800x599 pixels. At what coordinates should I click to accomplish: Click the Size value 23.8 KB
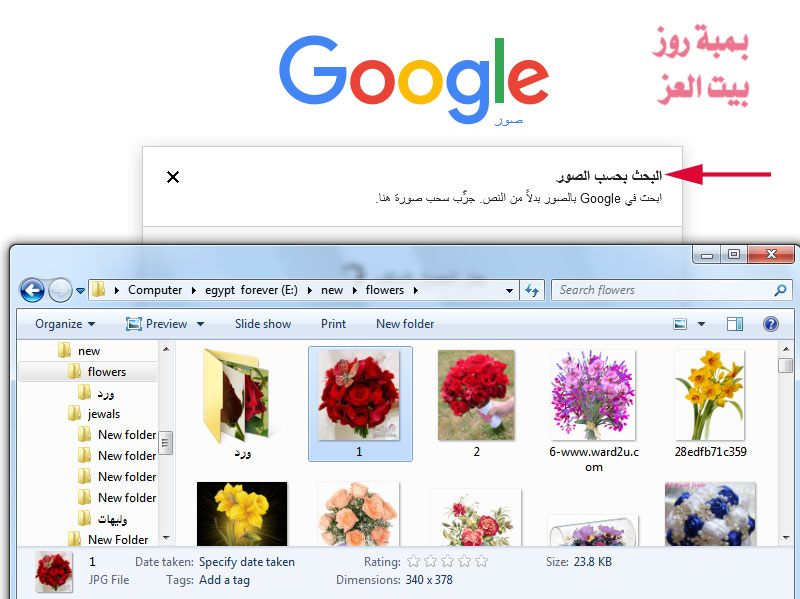click(x=593, y=562)
